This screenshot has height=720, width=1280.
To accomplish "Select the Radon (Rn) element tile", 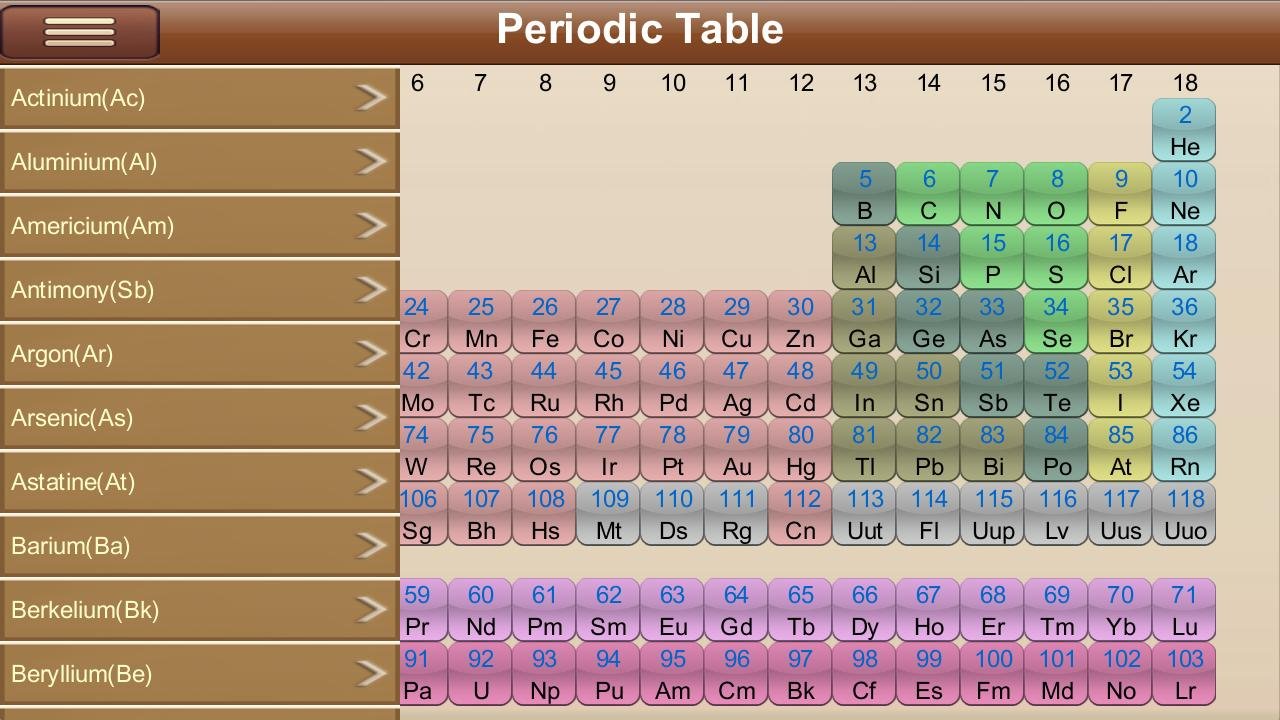I will click(1184, 450).
